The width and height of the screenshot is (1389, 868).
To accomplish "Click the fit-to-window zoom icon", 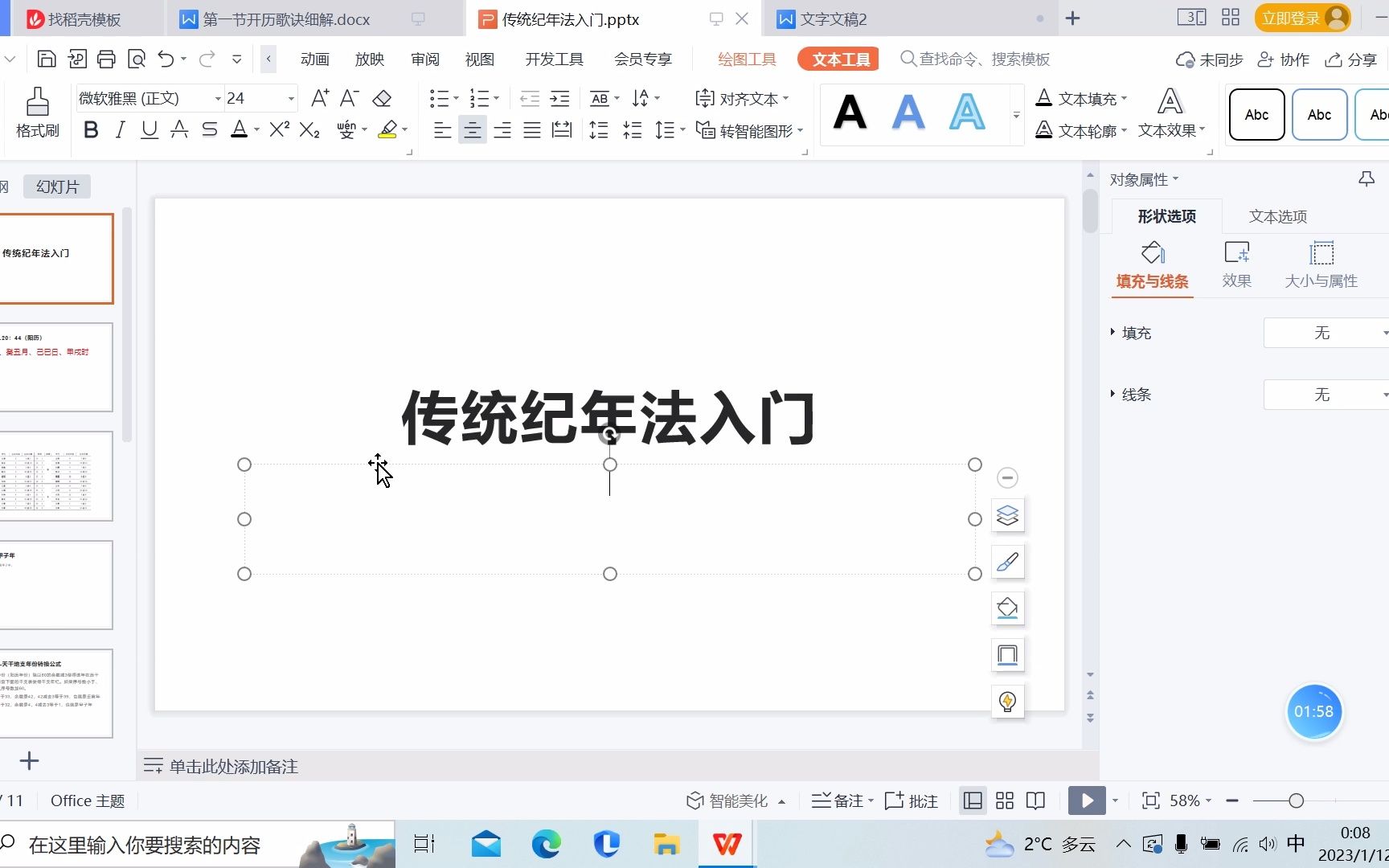I will click(x=1151, y=800).
